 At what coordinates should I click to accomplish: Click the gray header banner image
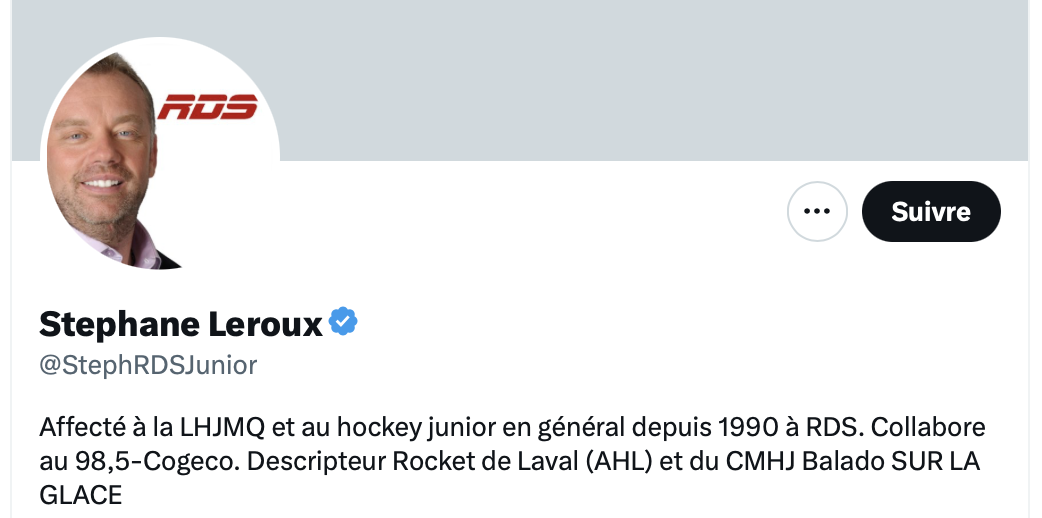520,80
